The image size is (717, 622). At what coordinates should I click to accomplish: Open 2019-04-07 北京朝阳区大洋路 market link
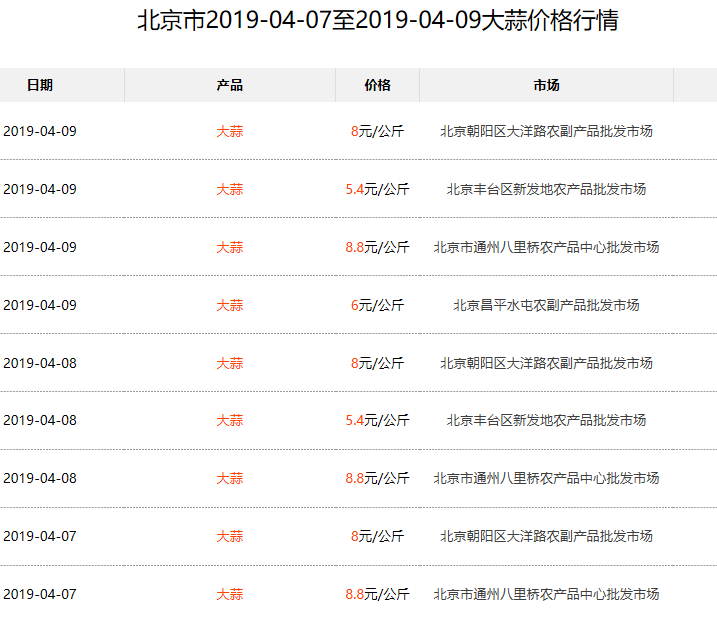coord(546,536)
